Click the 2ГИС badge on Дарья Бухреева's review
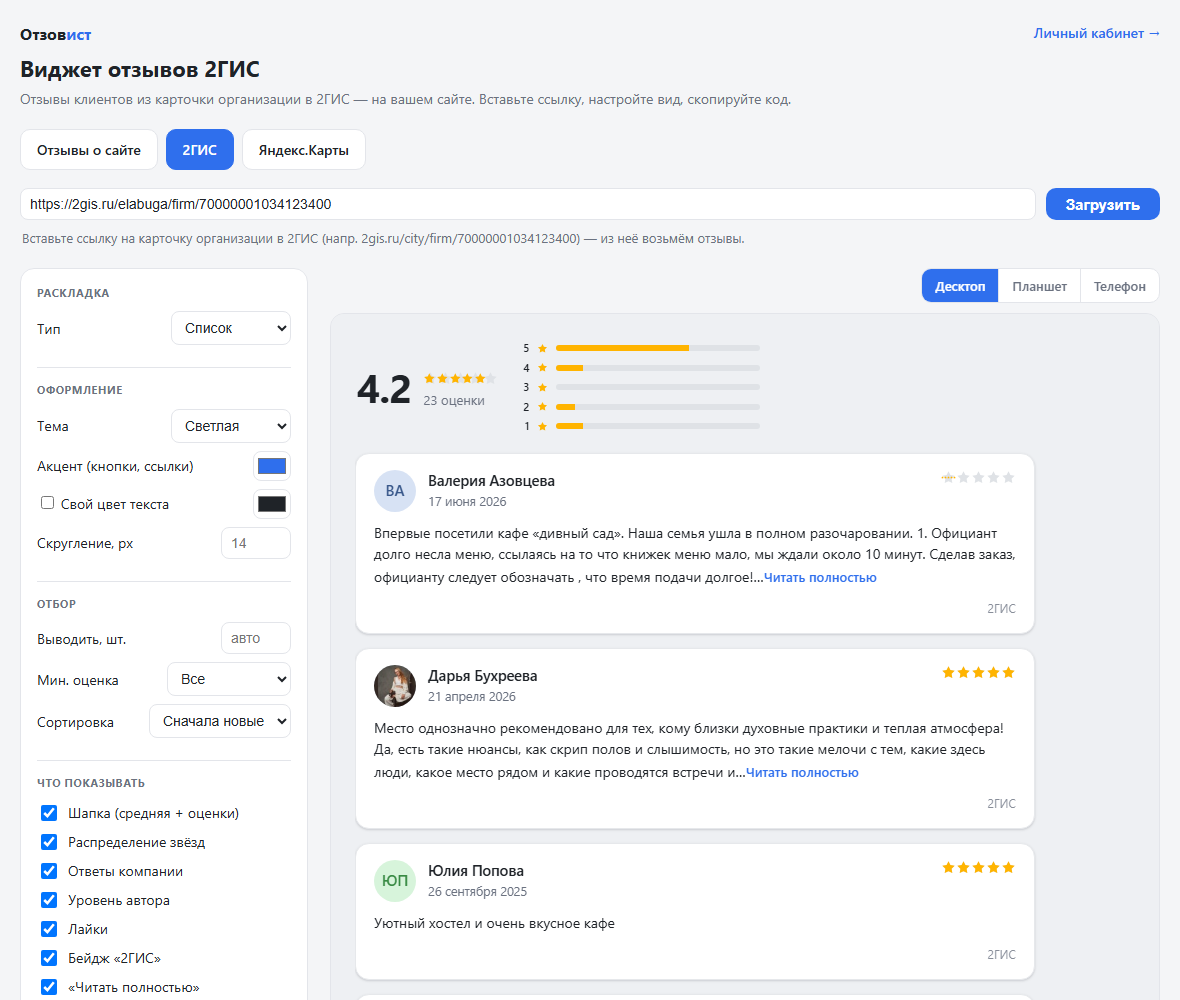1180x1000 pixels. tap(1001, 803)
